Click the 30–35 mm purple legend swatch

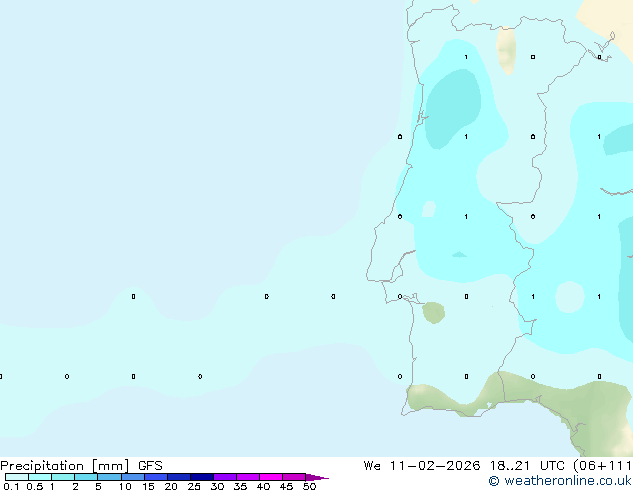225,477
